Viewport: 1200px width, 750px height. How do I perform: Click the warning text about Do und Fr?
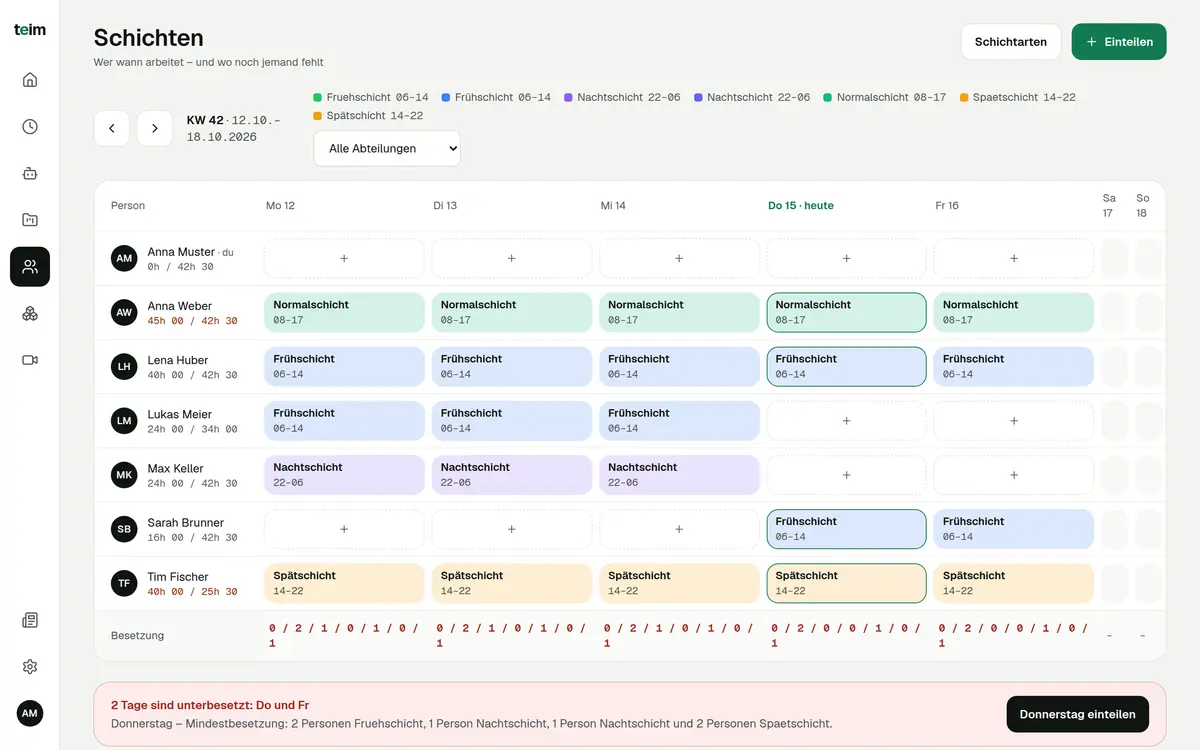pos(210,705)
